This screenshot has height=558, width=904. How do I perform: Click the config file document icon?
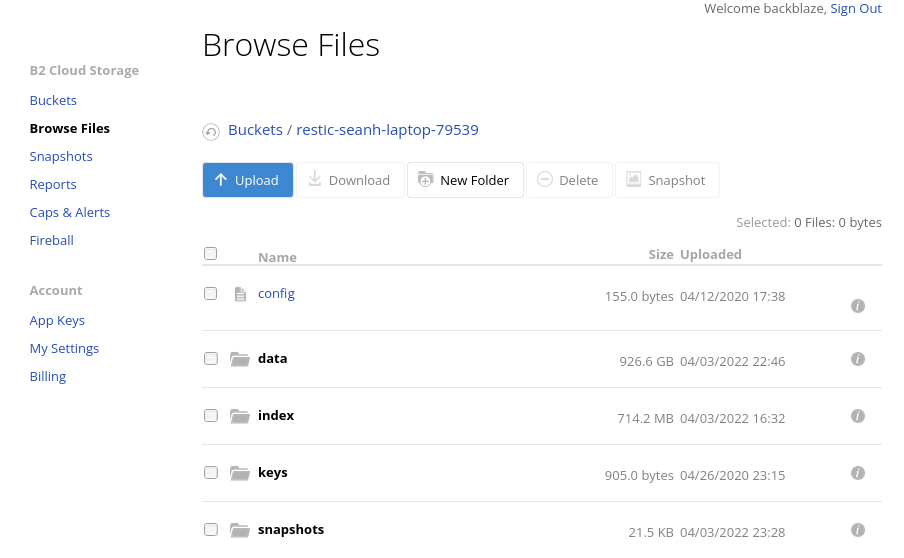(x=240, y=295)
